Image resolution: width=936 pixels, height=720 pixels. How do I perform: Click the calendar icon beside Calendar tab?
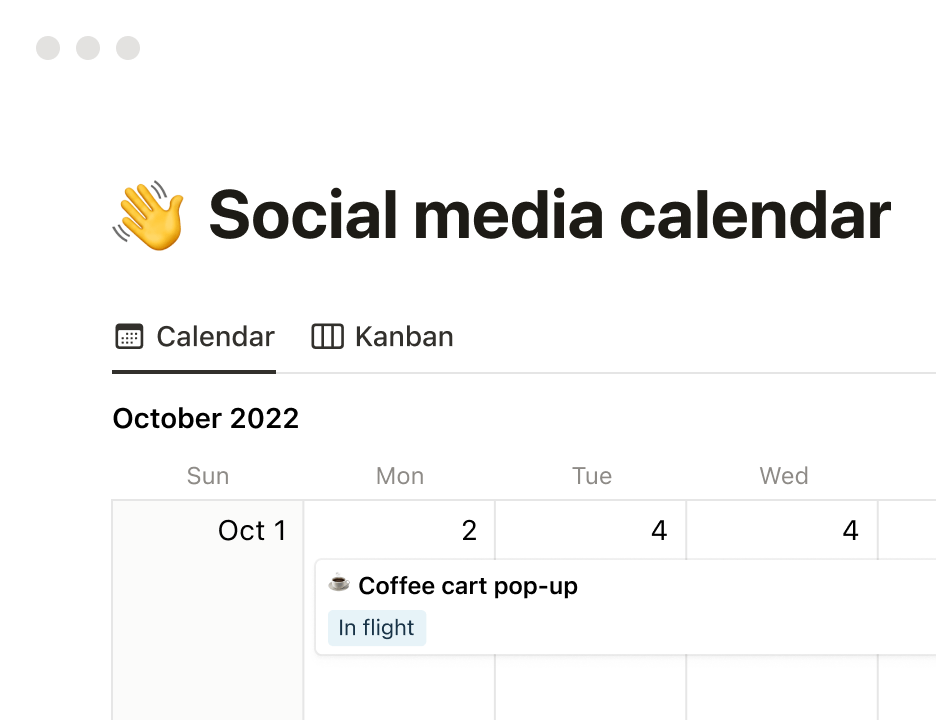(x=129, y=337)
